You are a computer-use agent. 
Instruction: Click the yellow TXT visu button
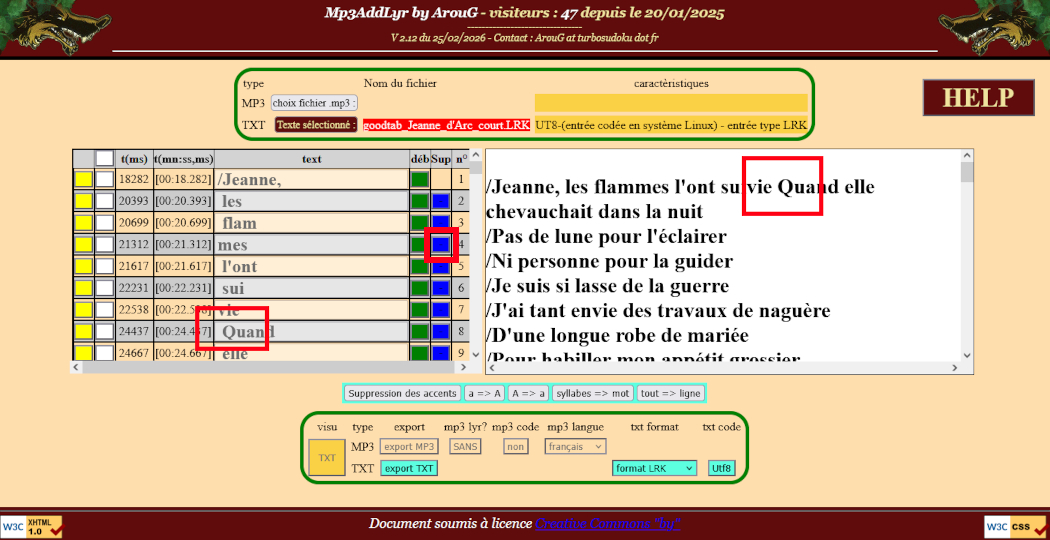[x=327, y=457]
